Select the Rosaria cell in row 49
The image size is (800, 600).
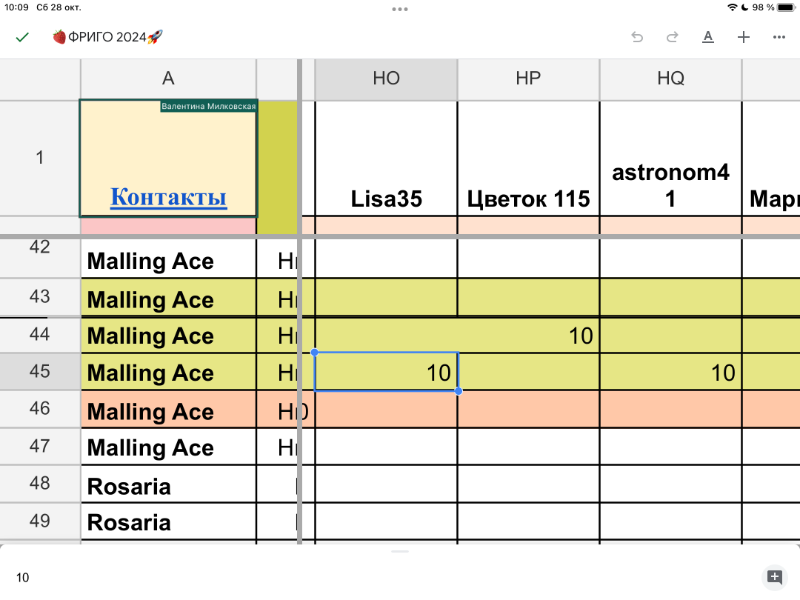click(x=168, y=522)
